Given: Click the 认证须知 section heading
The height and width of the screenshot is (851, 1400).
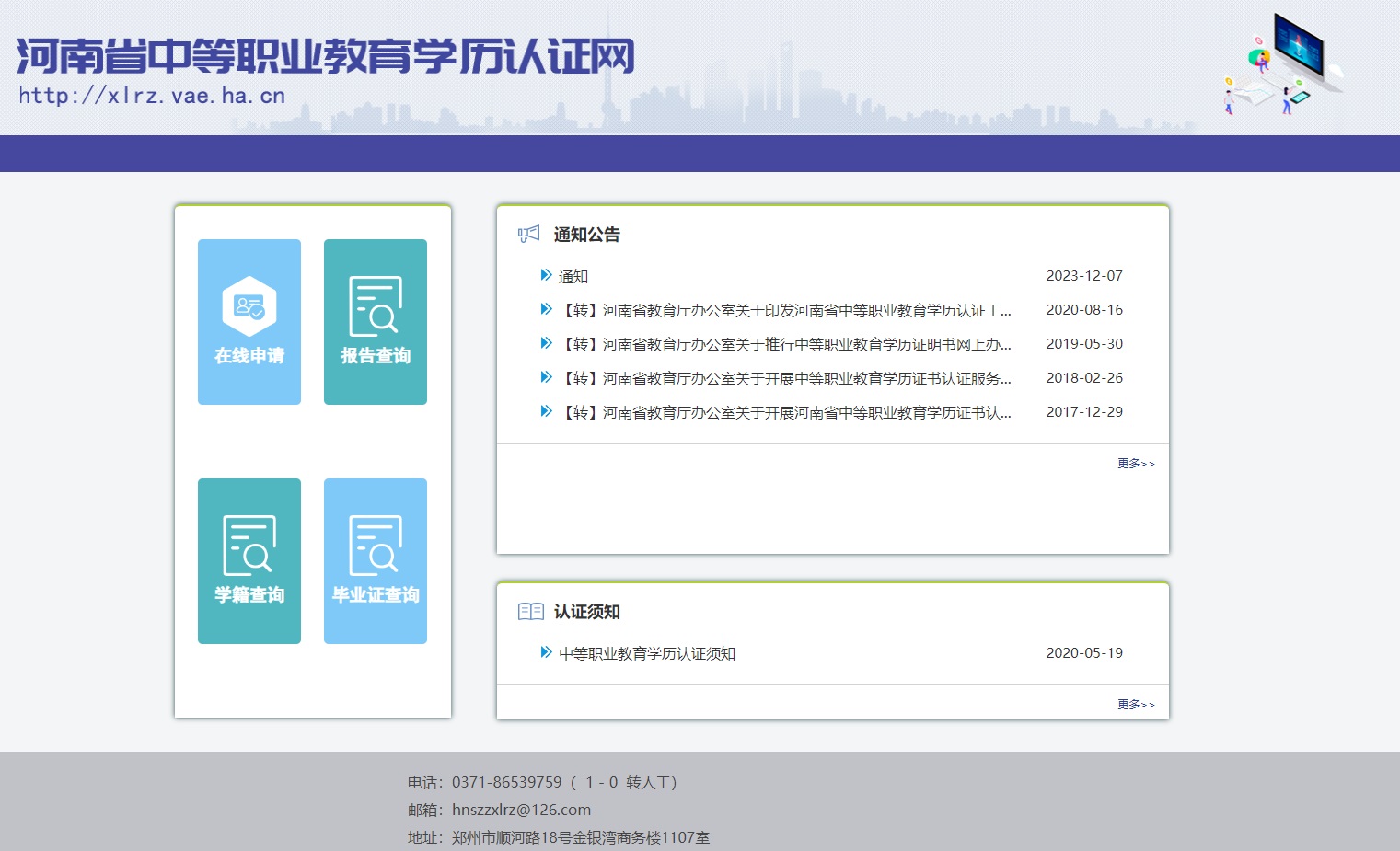Looking at the screenshot, I should 586,612.
